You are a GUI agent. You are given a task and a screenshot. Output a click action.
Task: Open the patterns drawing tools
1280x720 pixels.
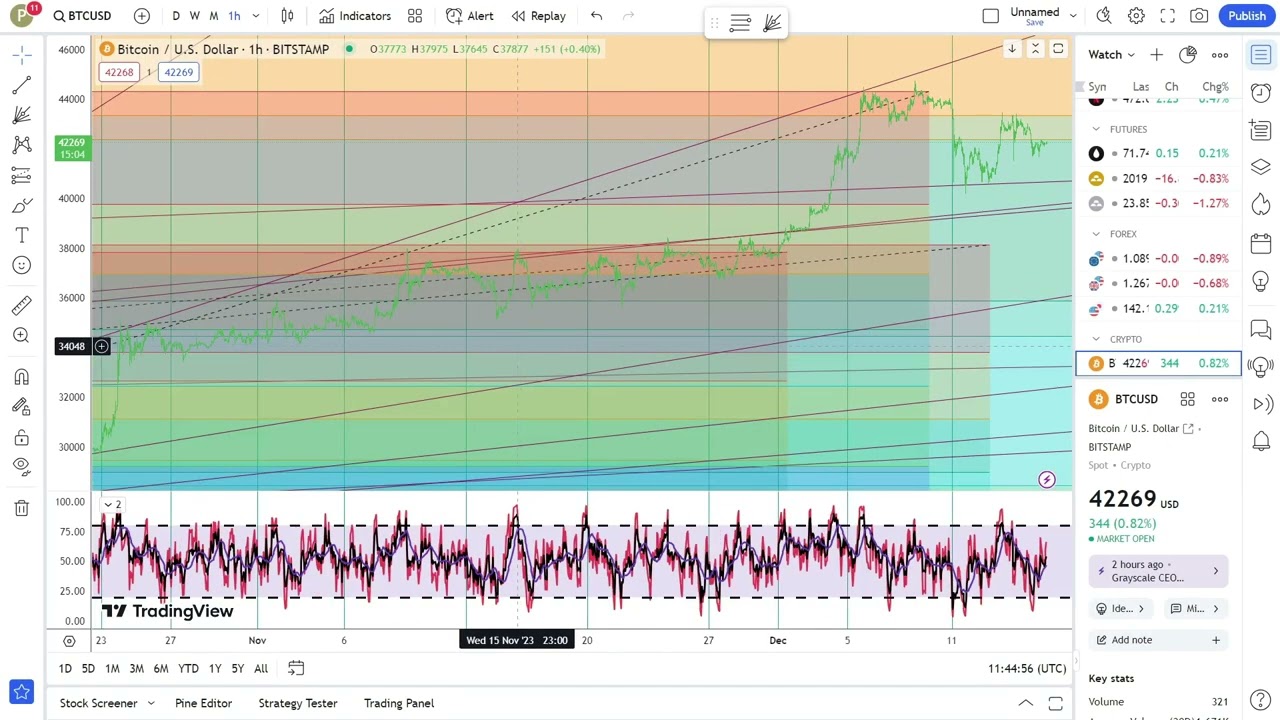point(21,145)
